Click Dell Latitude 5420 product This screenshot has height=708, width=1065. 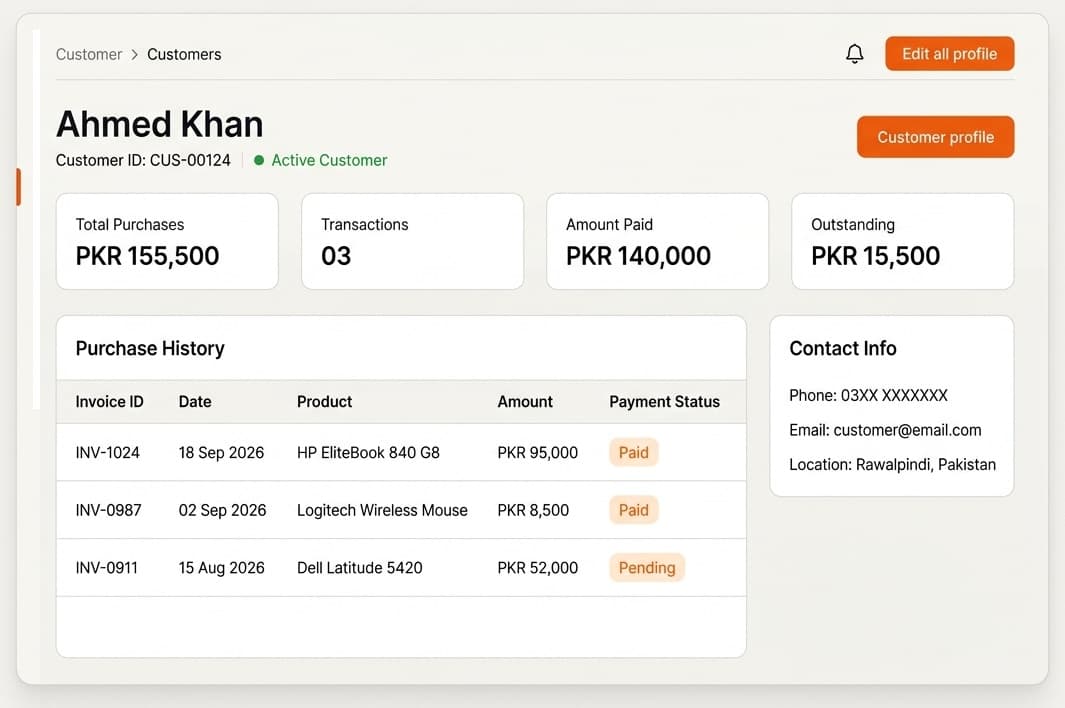point(359,568)
